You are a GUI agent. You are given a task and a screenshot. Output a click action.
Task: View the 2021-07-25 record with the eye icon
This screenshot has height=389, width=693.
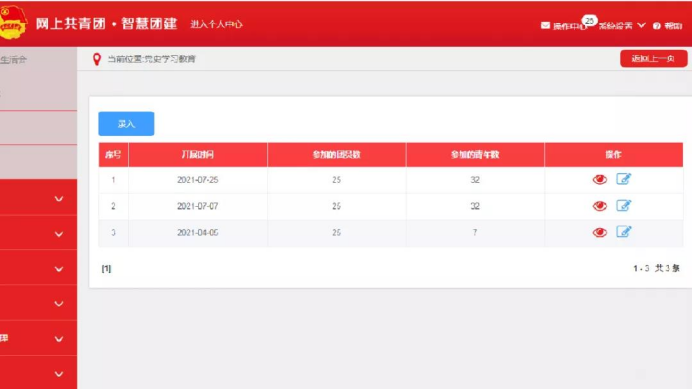coord(599,179)
